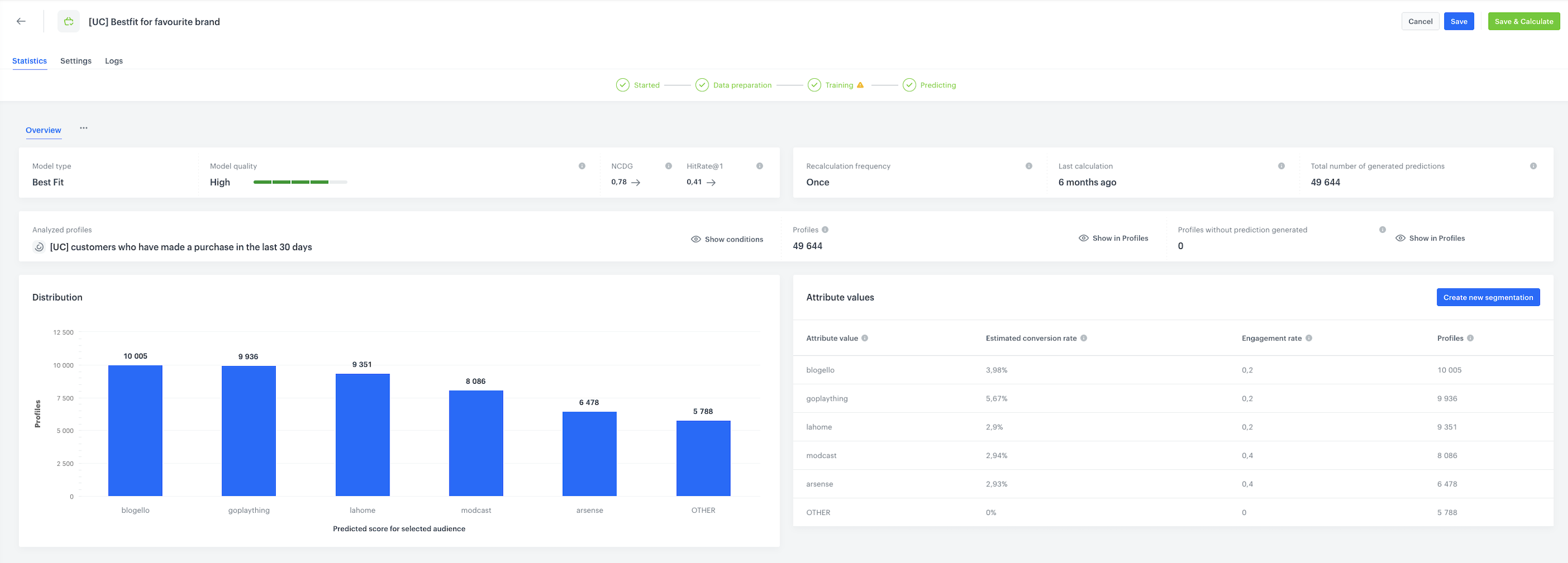Image resolution: width=1568 pixels, height=563 pixels.
Task: Show profiles without prediction generated in Profiles
Action: [1430, 239]
